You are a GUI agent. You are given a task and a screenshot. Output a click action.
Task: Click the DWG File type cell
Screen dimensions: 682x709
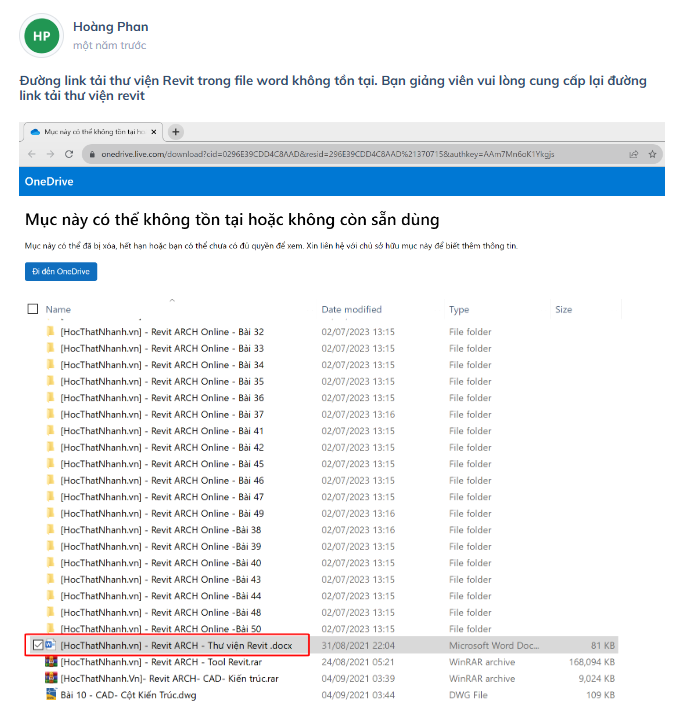click(468, 695)
